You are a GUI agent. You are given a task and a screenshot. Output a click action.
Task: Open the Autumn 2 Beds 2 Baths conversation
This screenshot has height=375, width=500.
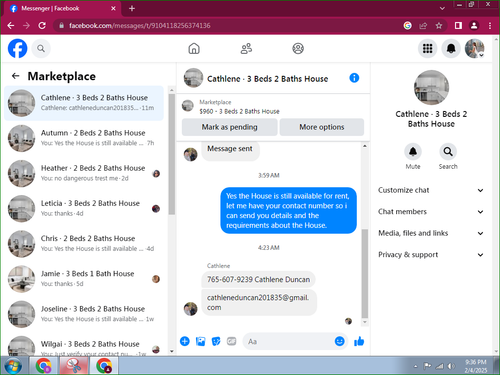pos(84,138)
